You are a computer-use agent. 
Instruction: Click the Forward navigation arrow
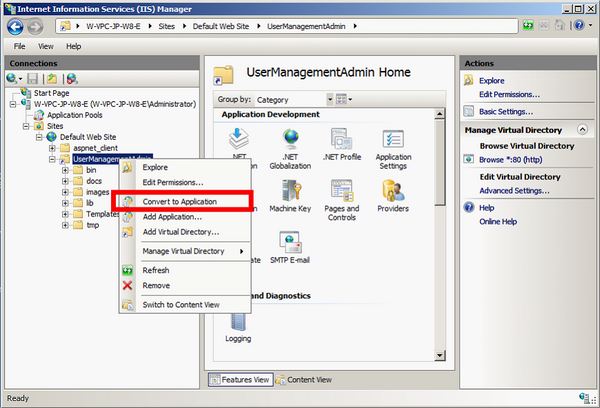[x=35, y=27]
